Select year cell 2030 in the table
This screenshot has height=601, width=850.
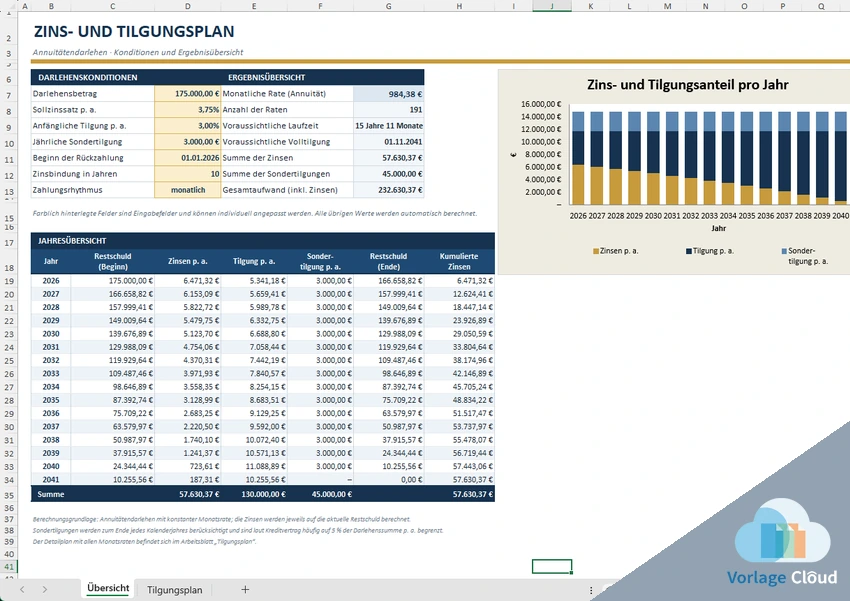(51, 334)
